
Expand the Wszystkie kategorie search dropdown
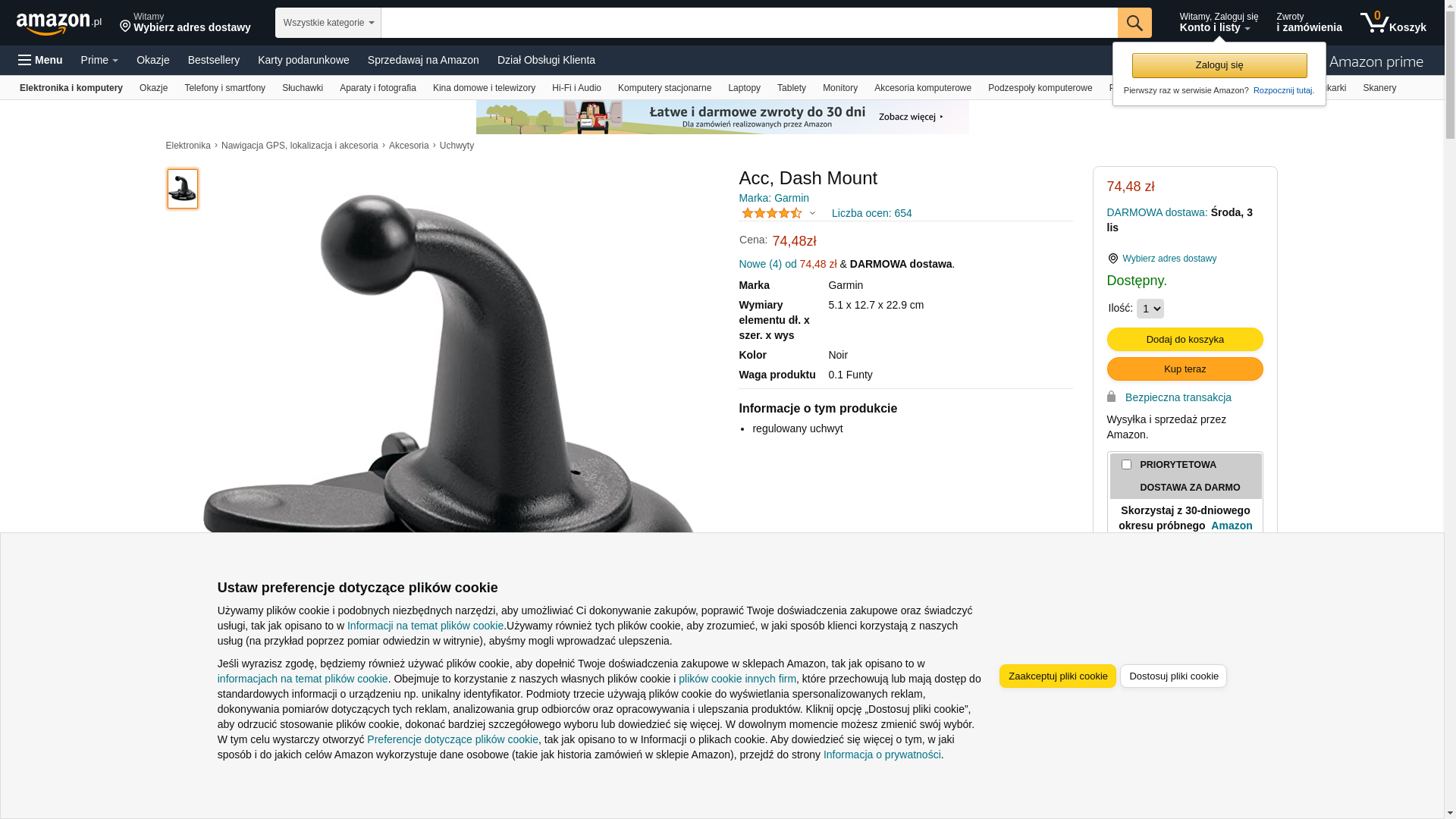point(328,23)
